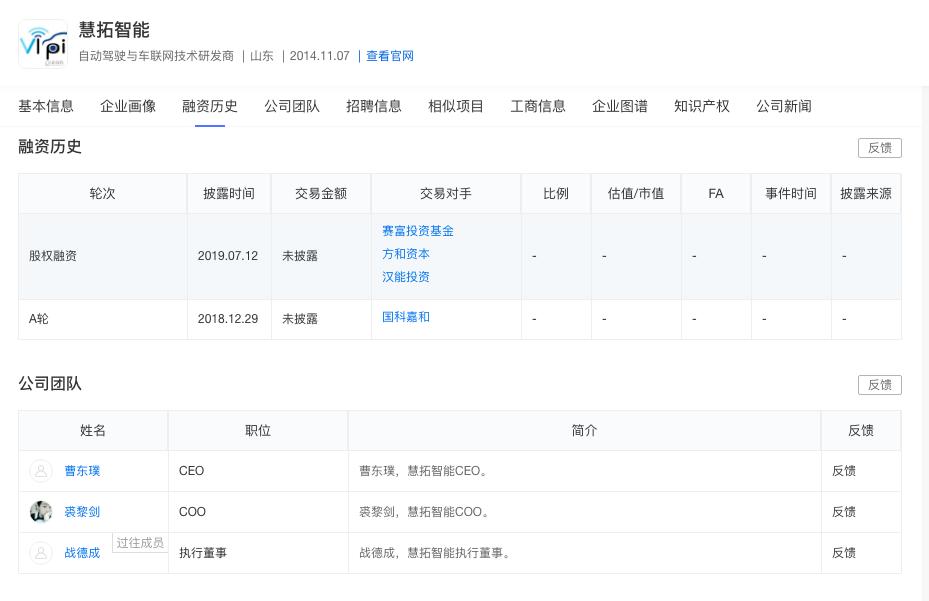Click bio text 曹东璞，慧拓智能CEO。
929x601 pixels.
pos(423,471)
